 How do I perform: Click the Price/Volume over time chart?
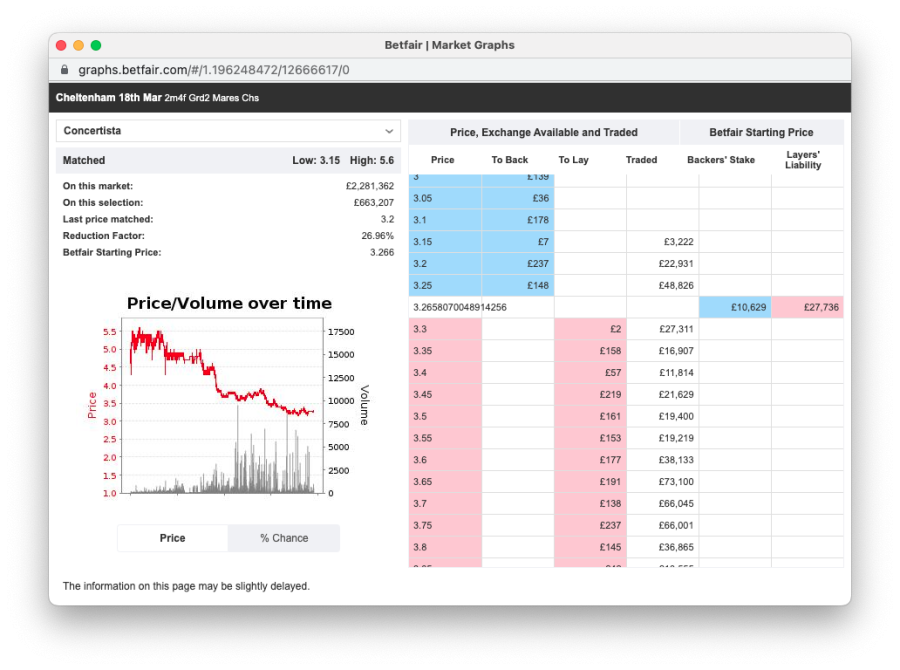228,396
